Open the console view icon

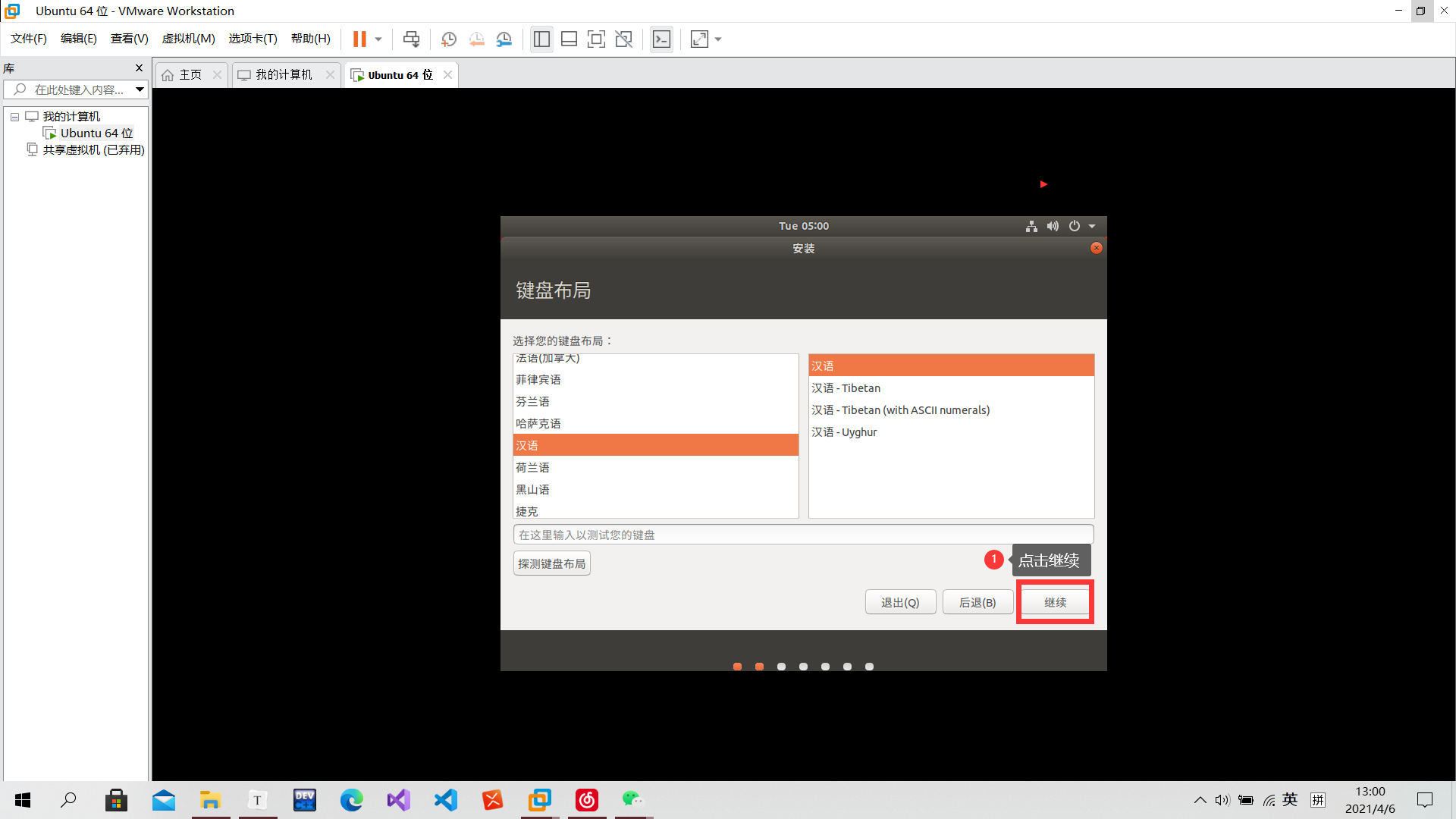tap(661, 39)
